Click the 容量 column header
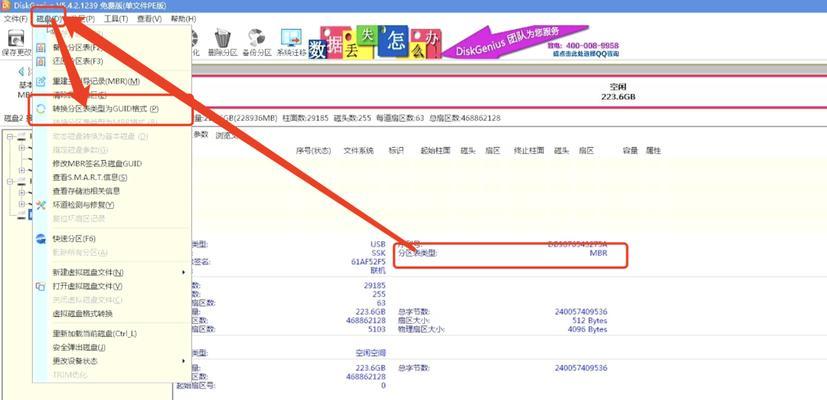The height and width of the screenshot is (400, 827). click(x=630, y=150)
